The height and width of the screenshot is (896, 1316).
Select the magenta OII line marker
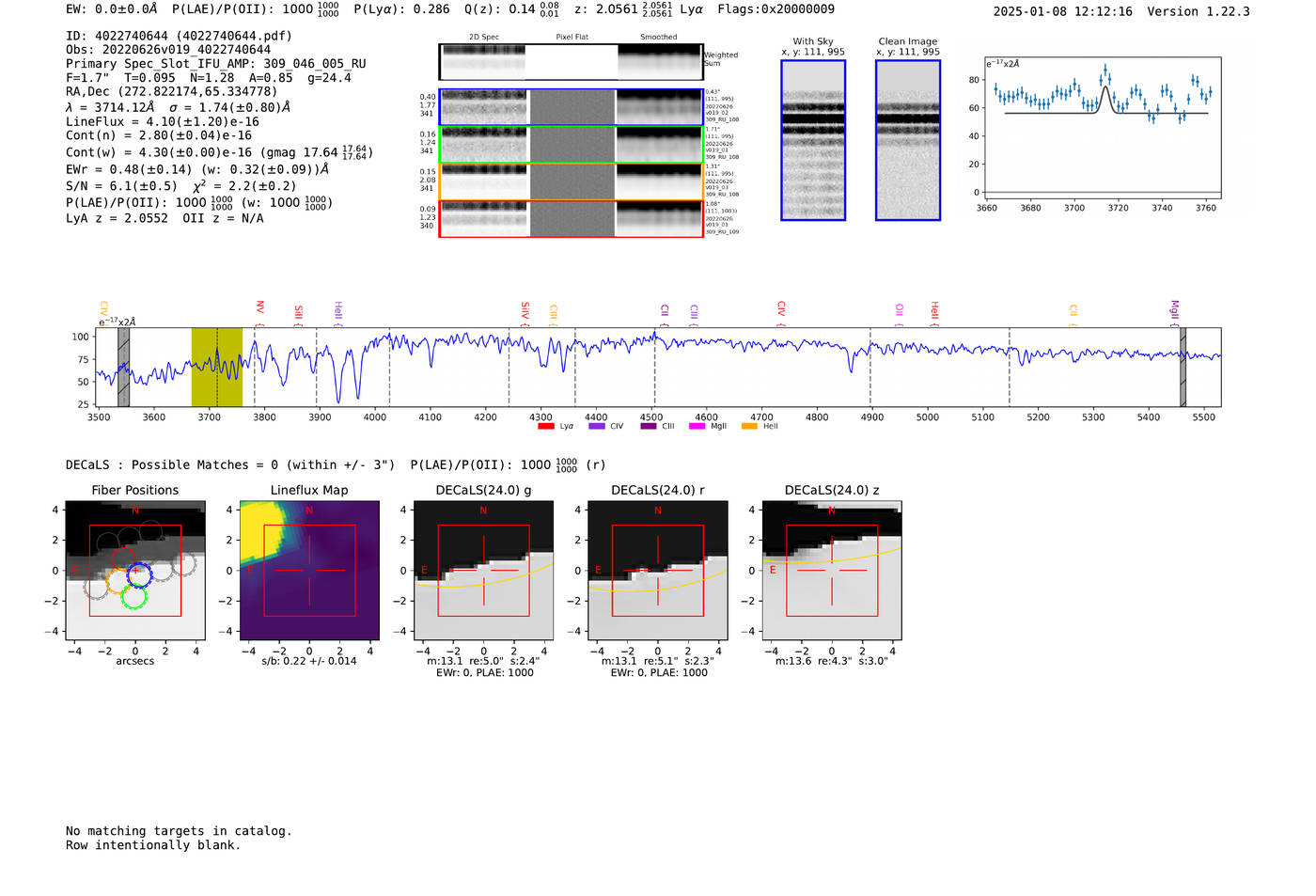click(x=899, y=314)
